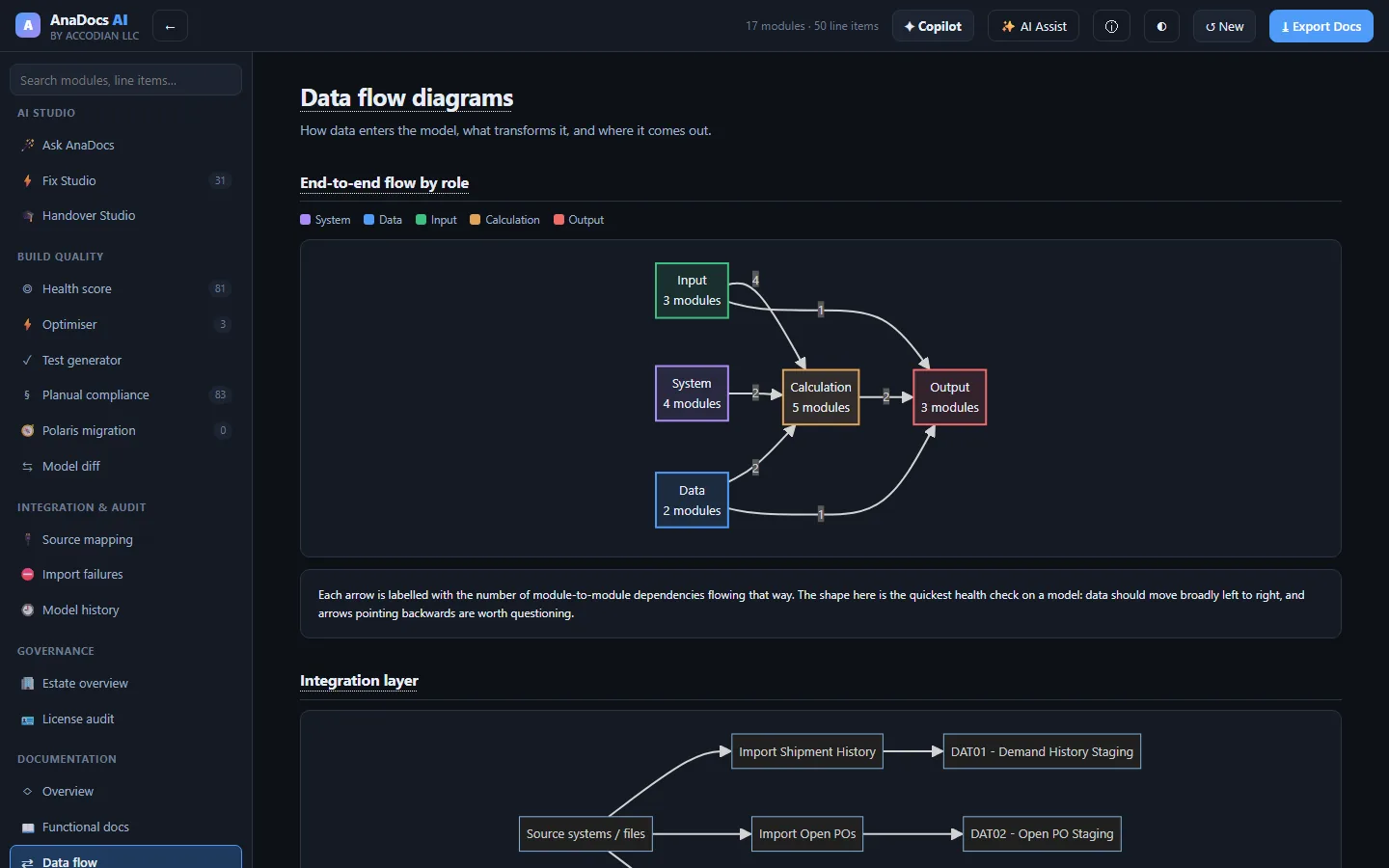Click the New button
1389x868 pixels.
tap(1224, 26)
